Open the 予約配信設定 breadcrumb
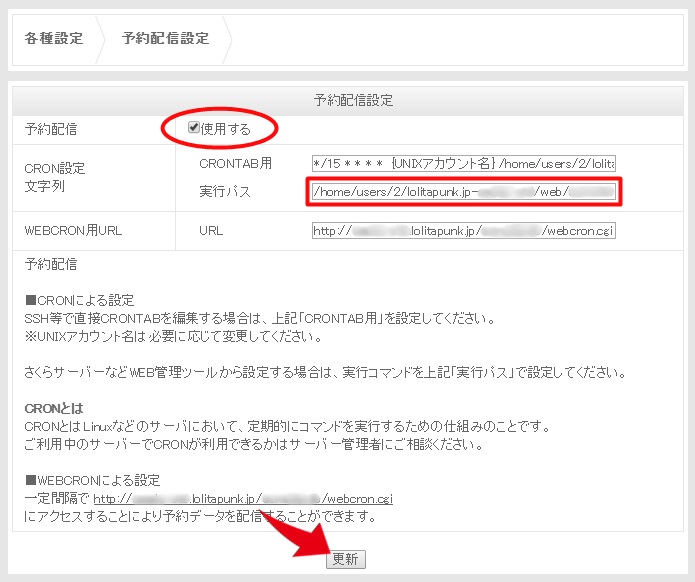The image size is (695, 582). [165, 38]
